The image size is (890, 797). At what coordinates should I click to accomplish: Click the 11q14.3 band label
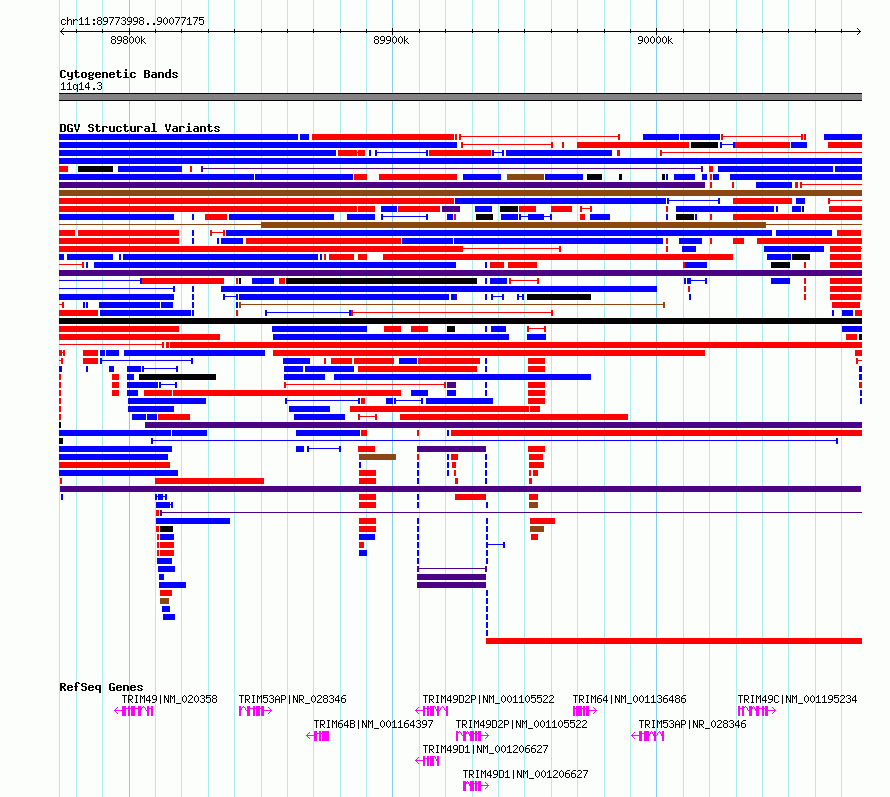[81, 86]
